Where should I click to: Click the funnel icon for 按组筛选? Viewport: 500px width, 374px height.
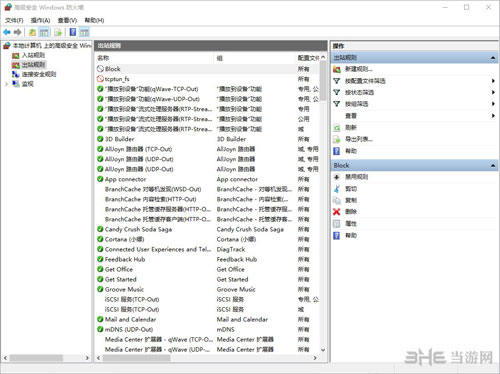[x=337, y=104]
